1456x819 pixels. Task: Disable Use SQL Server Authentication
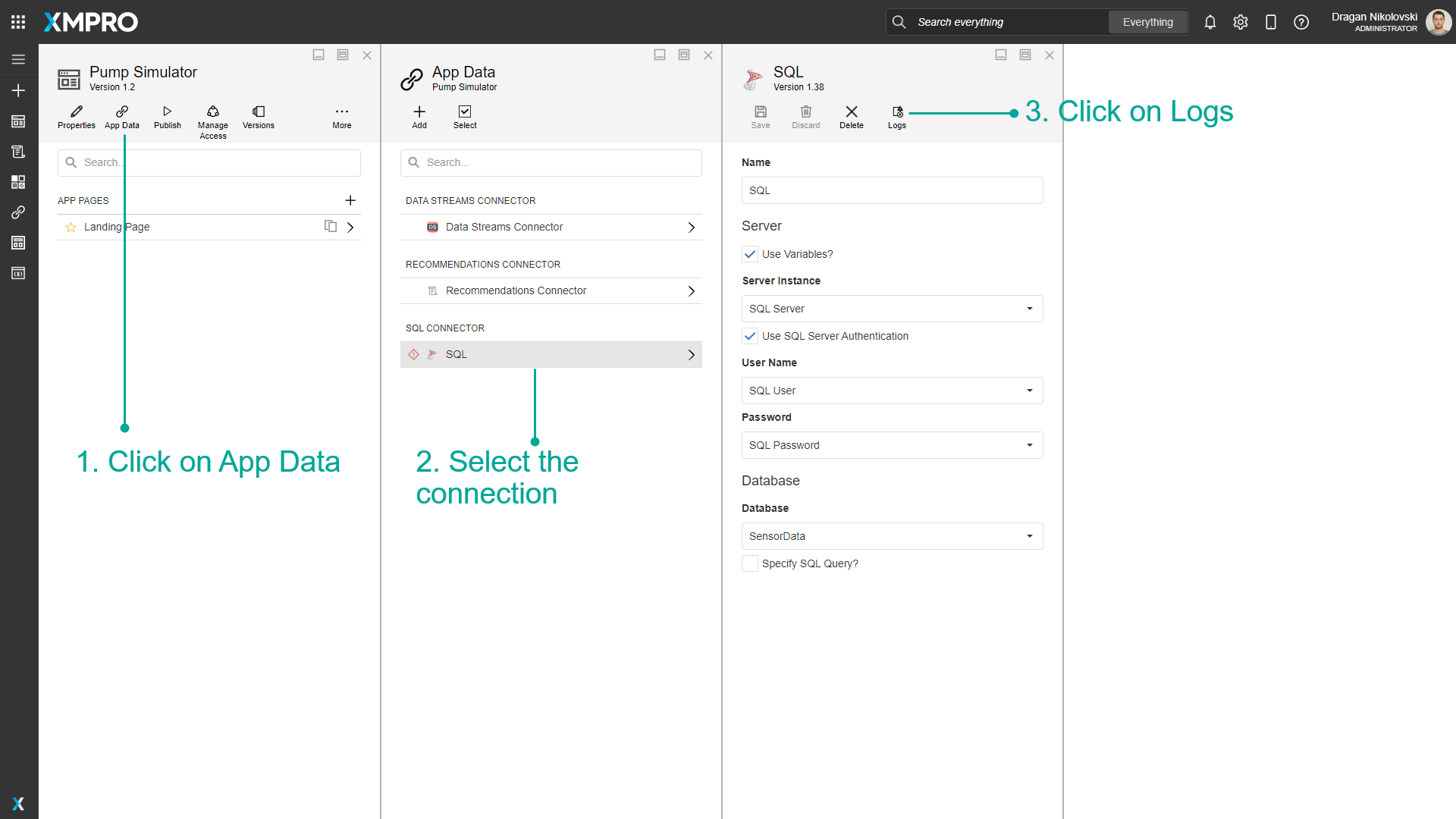point(750,336)
